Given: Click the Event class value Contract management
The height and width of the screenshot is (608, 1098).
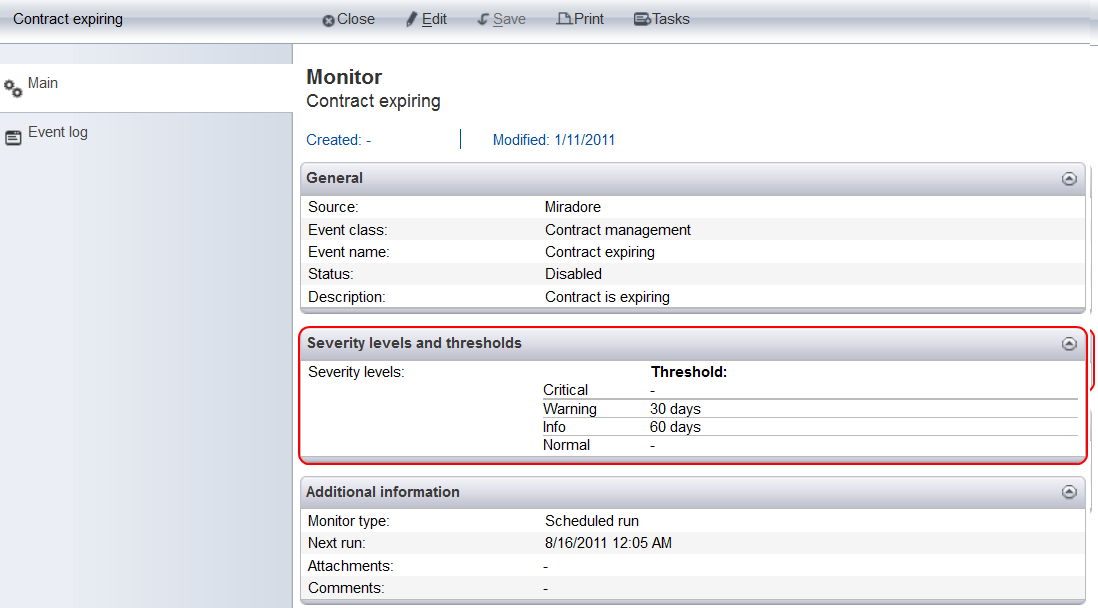Looking at the screenshot, I should 617,230.
